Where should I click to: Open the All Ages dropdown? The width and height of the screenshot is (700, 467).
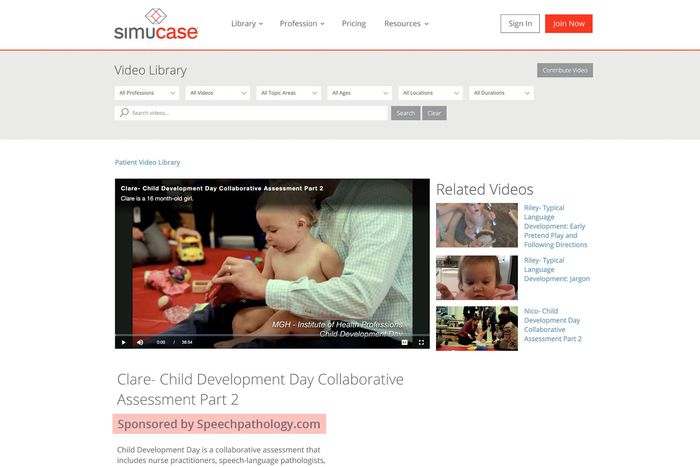click(x=358, y=93)
